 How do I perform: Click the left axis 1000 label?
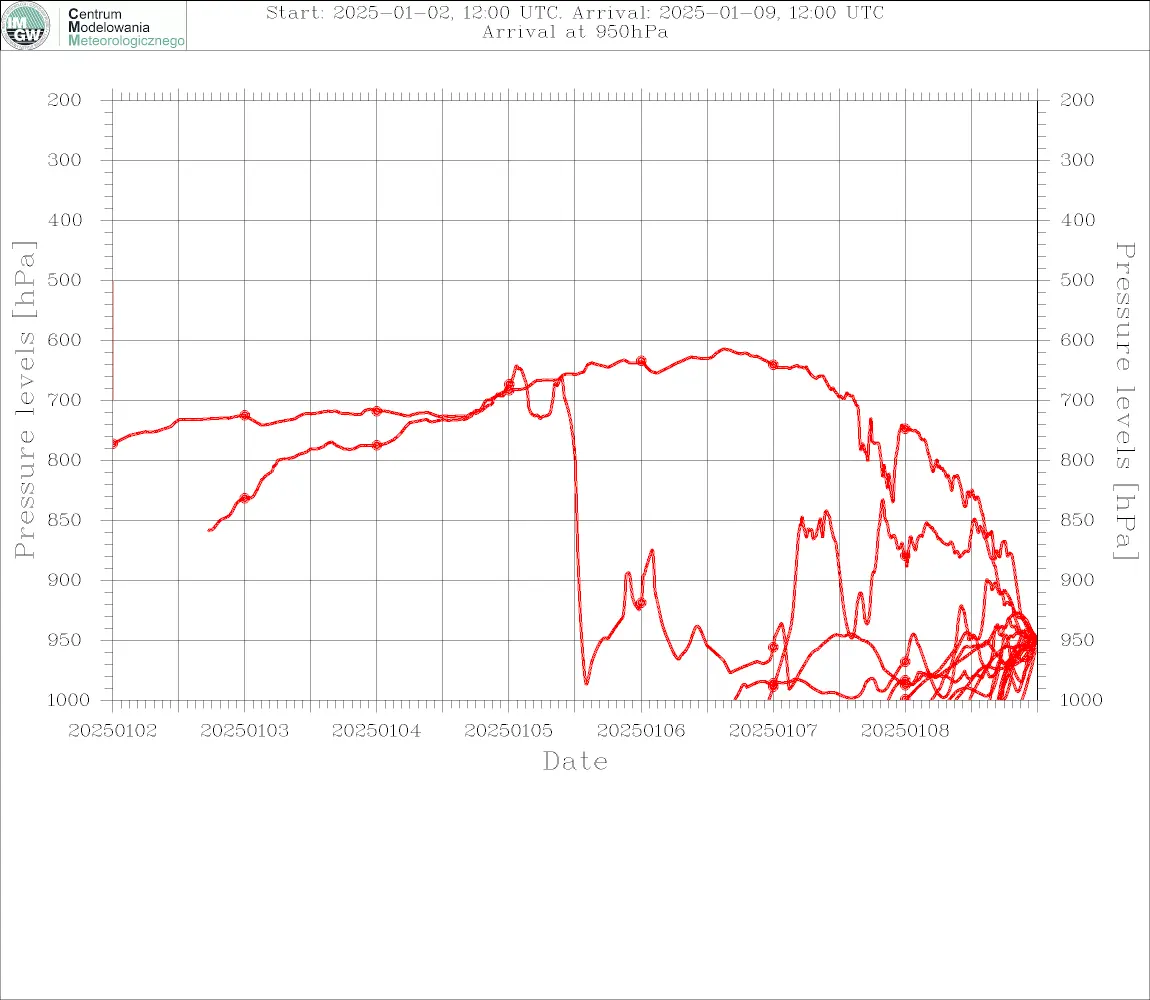(69, 700)
